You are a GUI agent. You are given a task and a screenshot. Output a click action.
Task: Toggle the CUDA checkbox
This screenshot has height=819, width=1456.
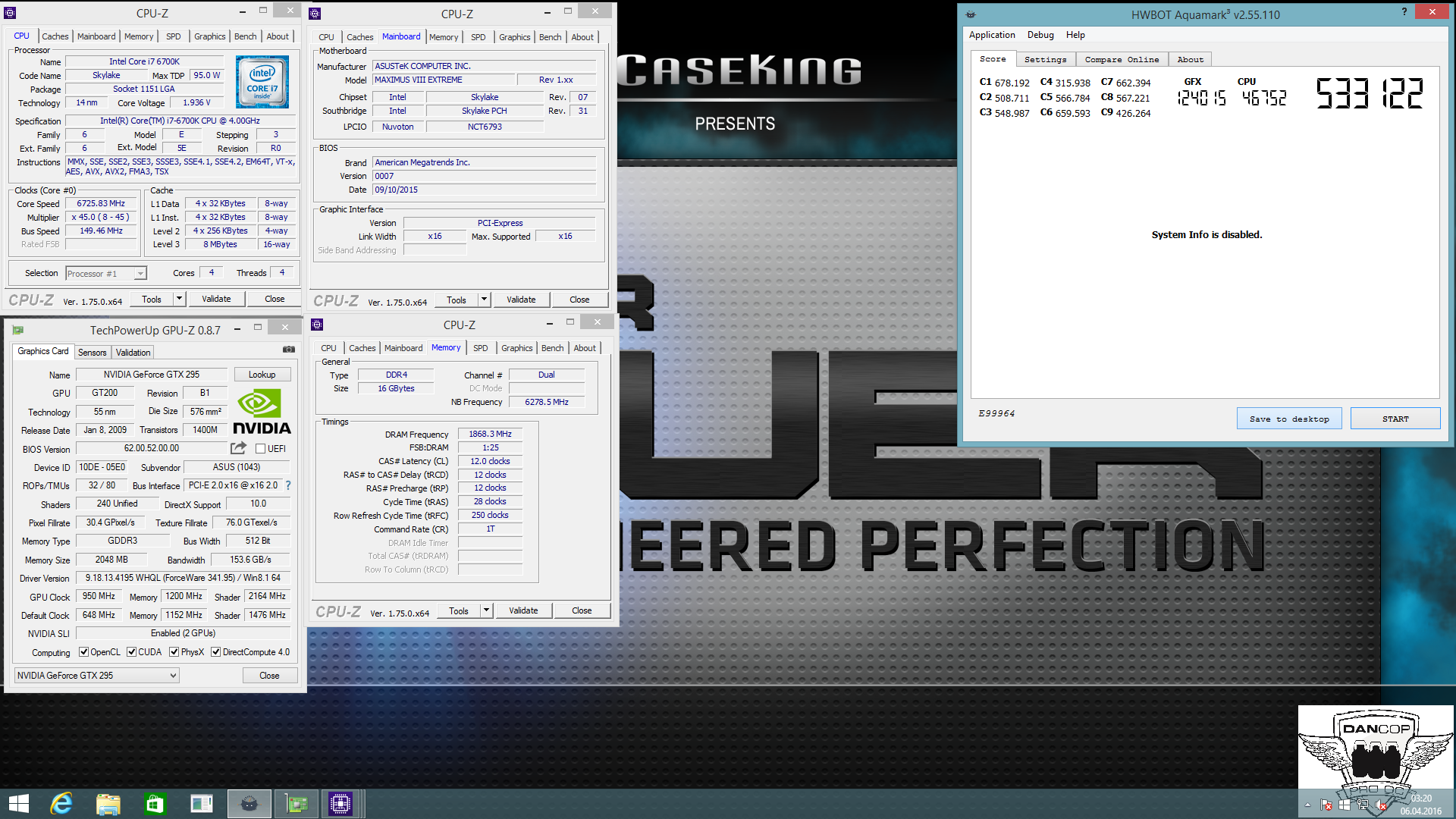pos(131,652)
